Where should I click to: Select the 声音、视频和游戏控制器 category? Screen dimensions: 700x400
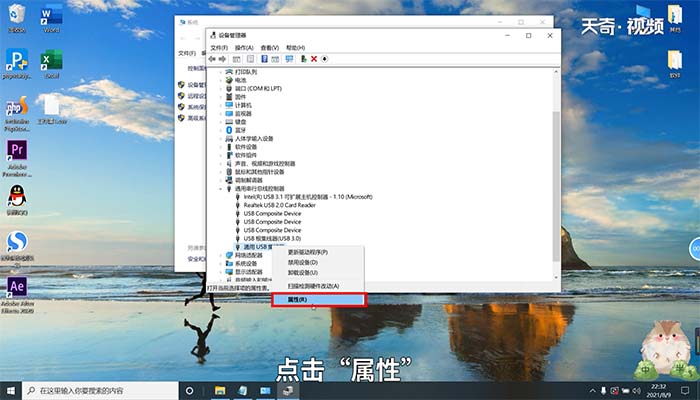[x=265, y=164]
